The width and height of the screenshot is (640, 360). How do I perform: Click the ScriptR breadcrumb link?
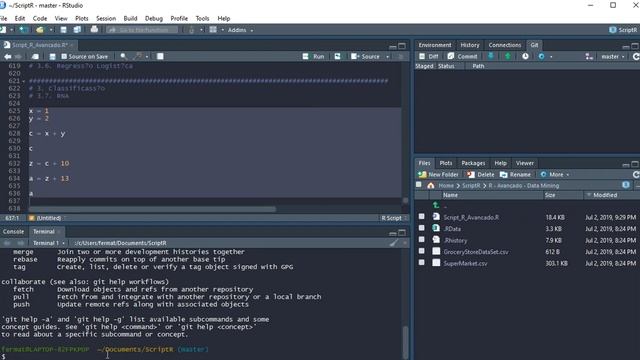[x=471, y=185]
